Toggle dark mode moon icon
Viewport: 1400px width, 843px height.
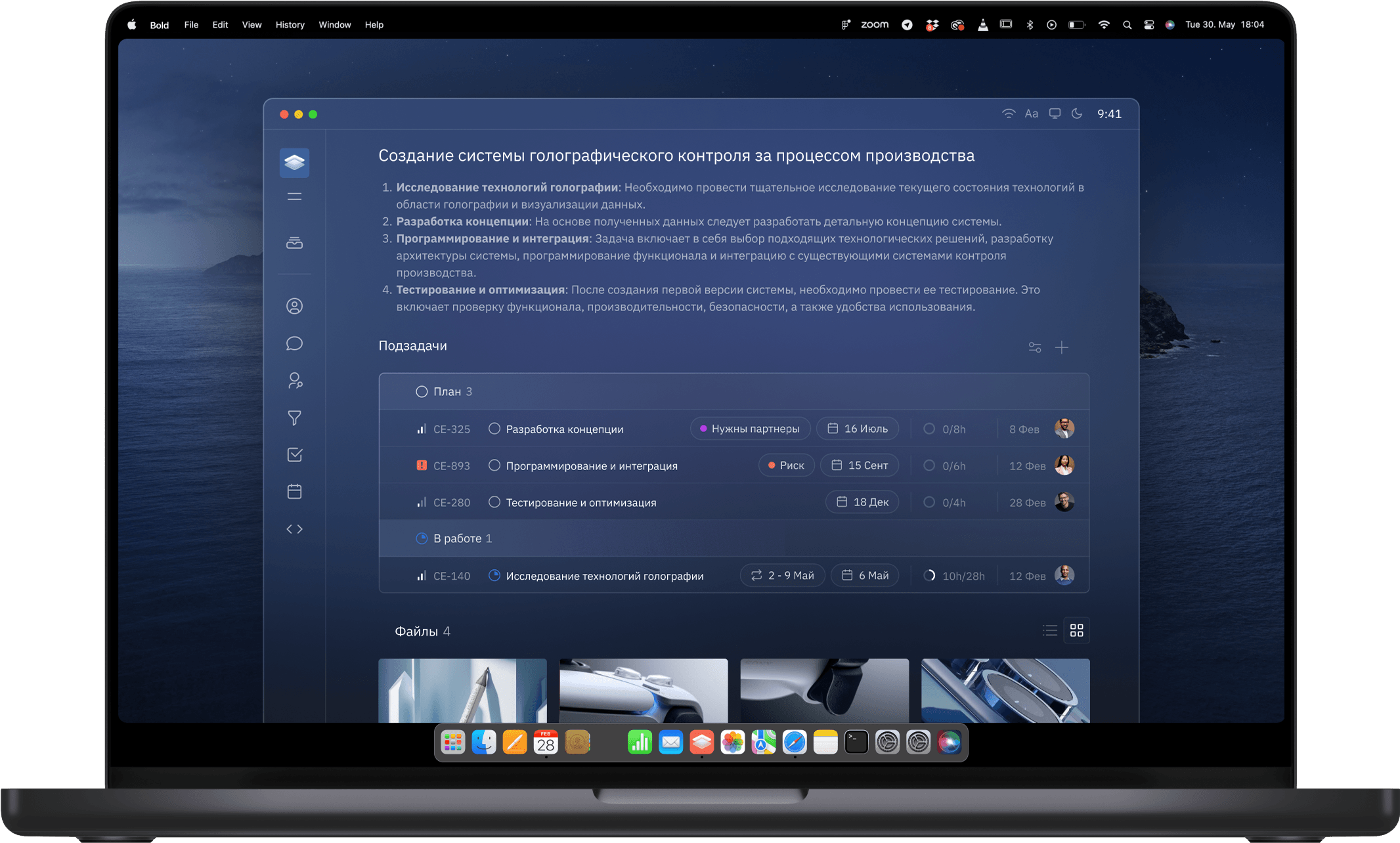click(x=1077, y=114)
